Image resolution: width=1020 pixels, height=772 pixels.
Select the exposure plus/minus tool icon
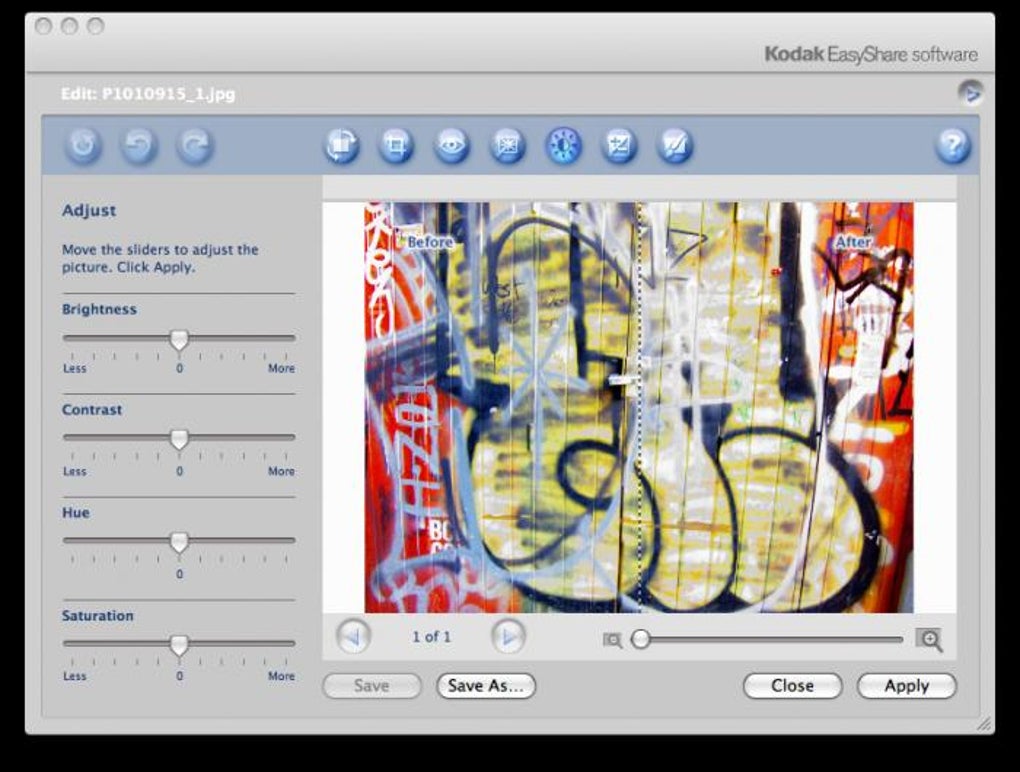[619, 144]
